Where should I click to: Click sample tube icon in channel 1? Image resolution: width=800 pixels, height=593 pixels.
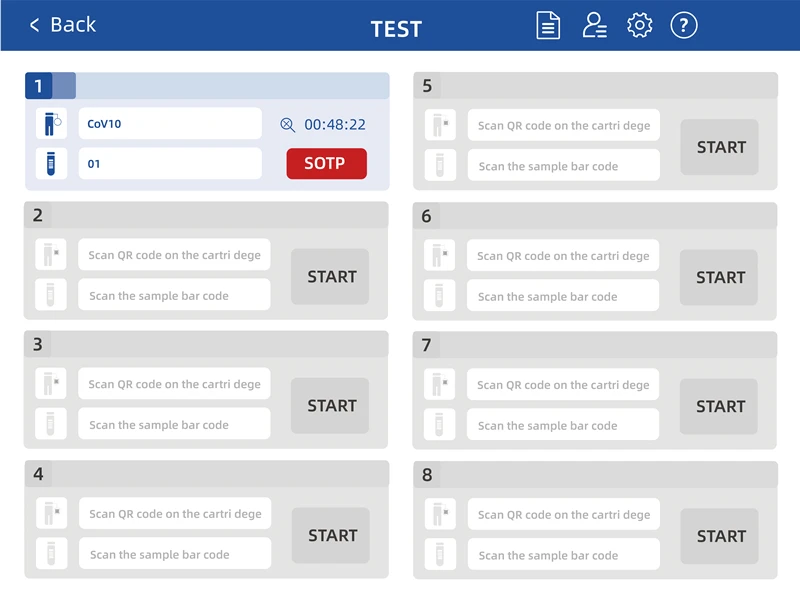pyautogui.click(x=51, y=163)
